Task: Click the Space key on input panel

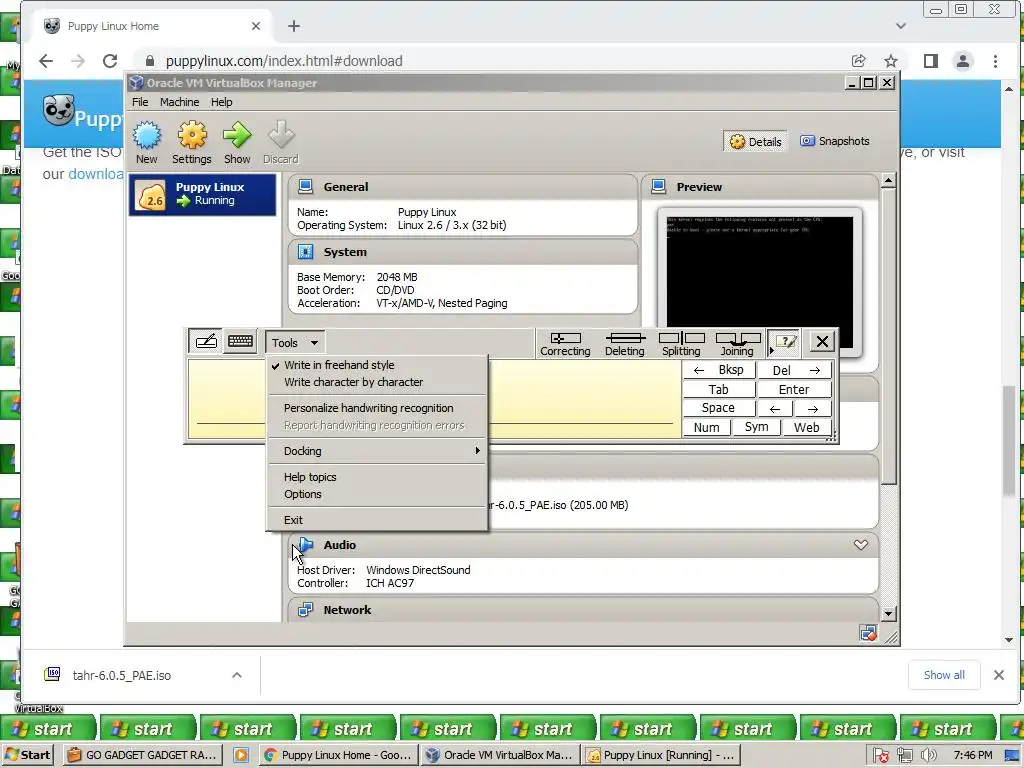Action: (x=719, y=408)
